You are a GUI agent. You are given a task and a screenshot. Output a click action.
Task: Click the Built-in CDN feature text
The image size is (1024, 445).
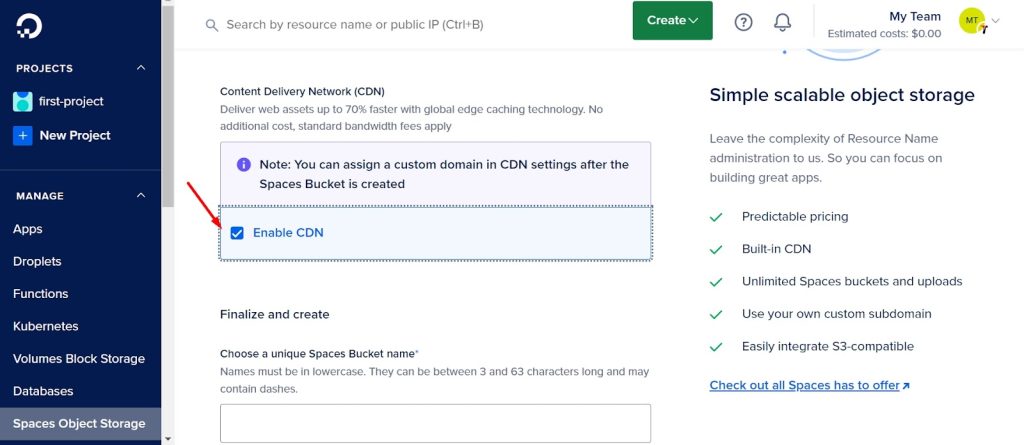776,249
